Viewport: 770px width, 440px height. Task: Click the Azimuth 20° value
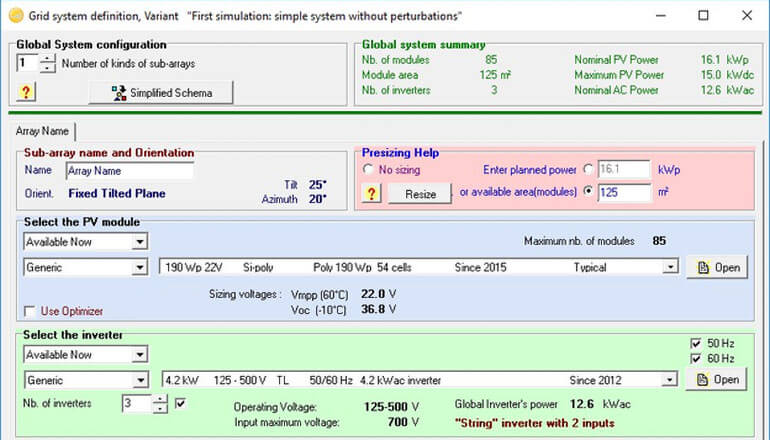(x=318, y=199)
